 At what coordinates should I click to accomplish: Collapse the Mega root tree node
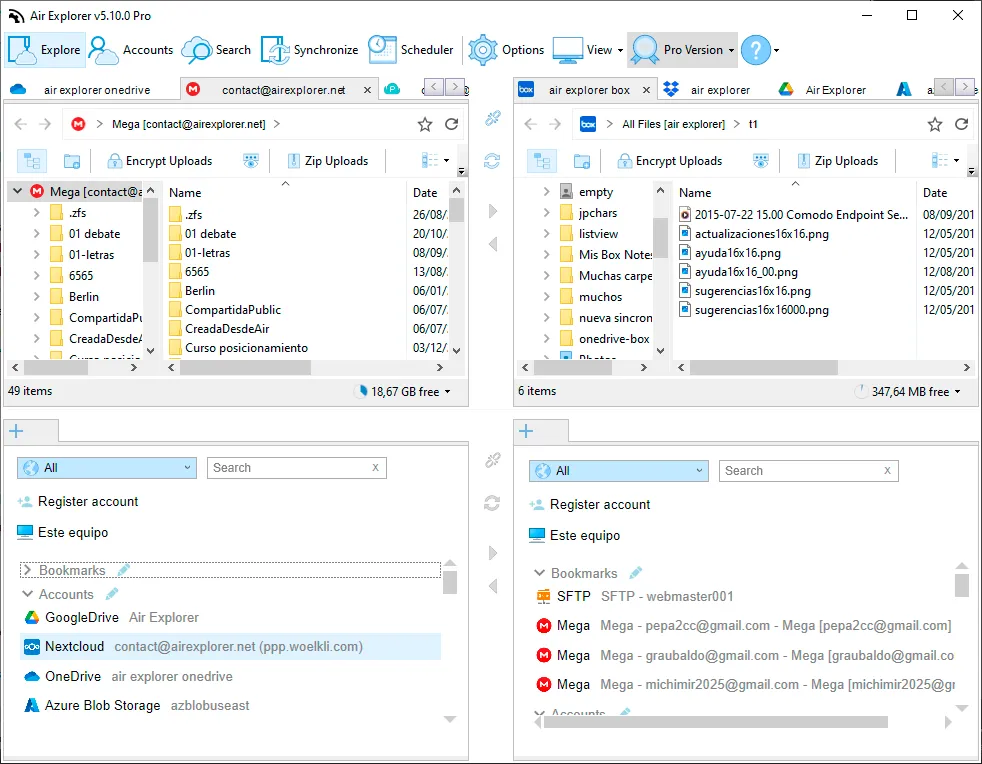[18, 191]
